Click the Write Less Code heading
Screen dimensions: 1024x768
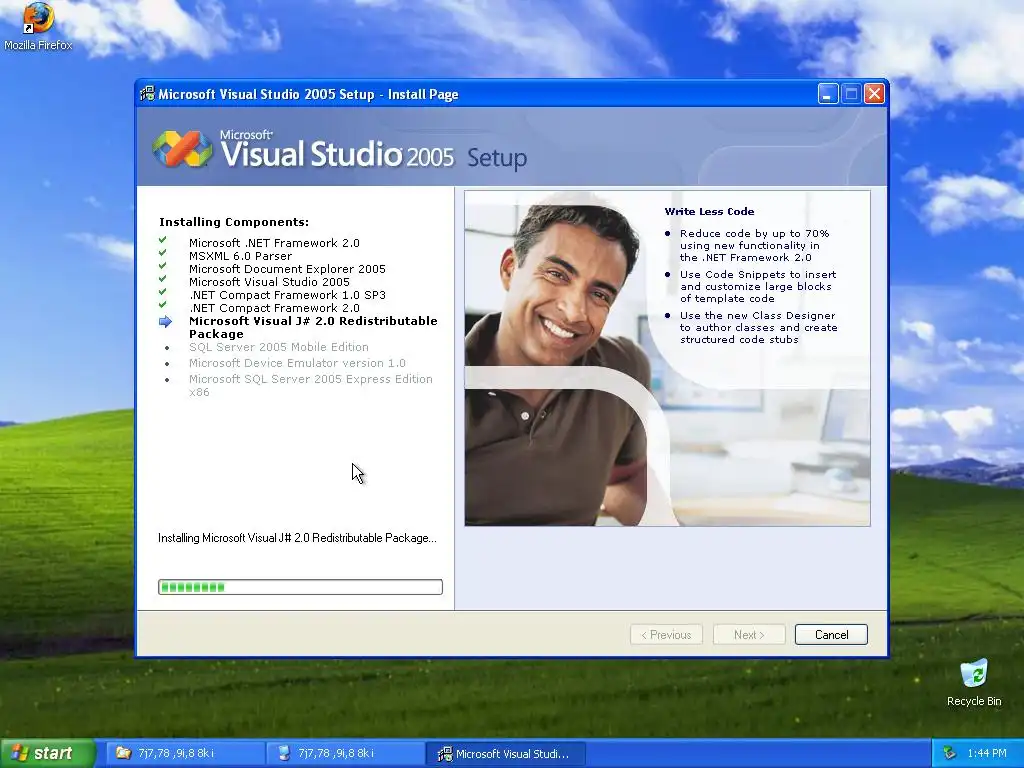pos(709,212)
